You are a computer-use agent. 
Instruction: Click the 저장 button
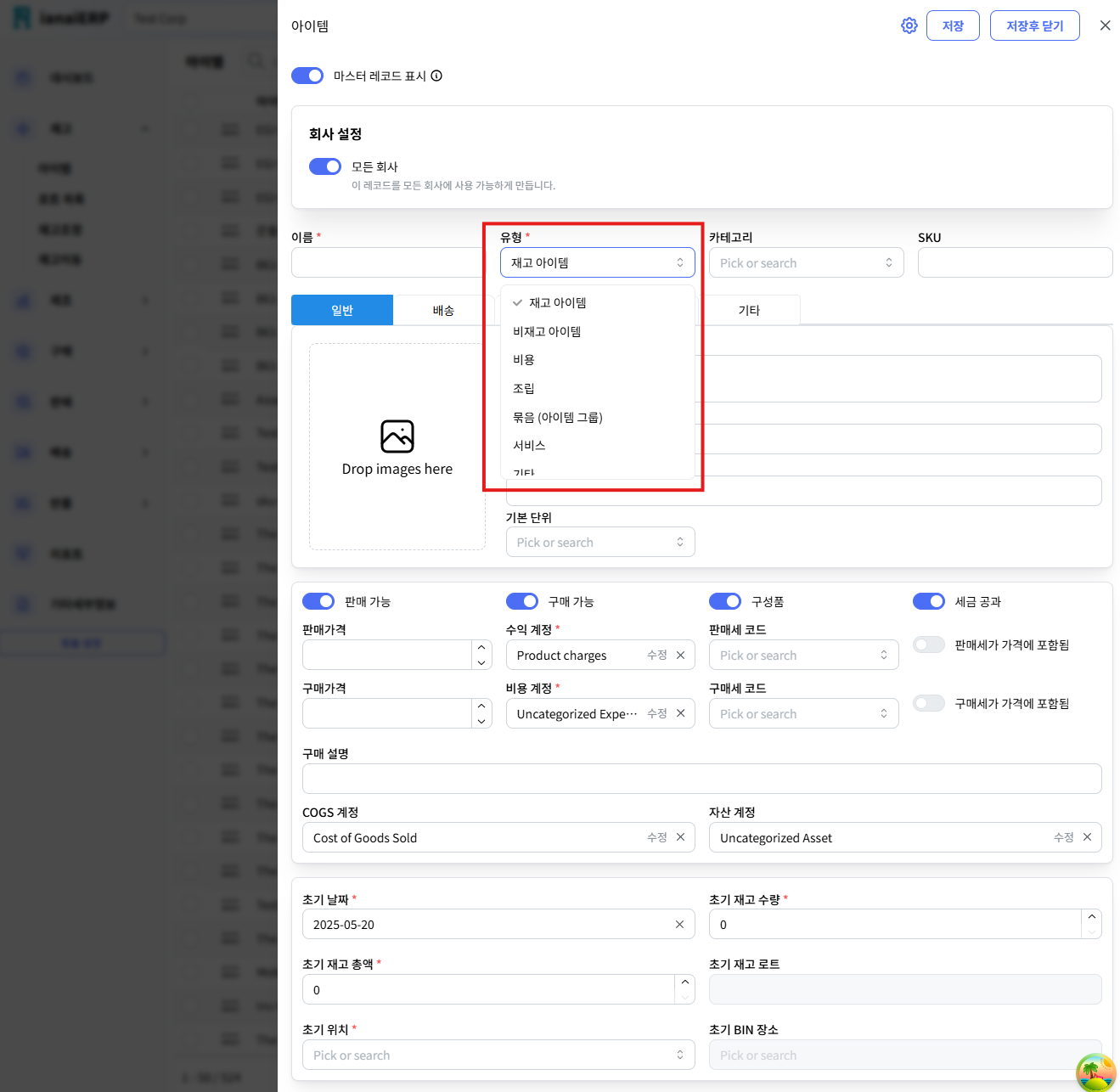click(953, 25)
